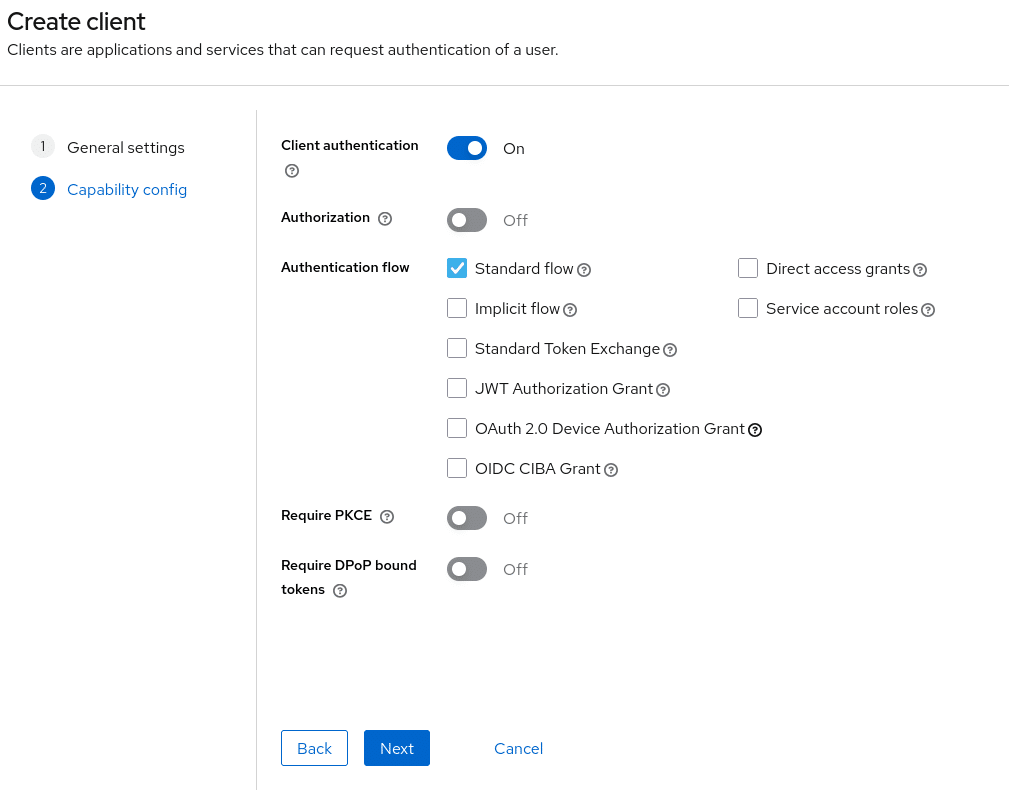Click the Create client heading

click(76, 21)
